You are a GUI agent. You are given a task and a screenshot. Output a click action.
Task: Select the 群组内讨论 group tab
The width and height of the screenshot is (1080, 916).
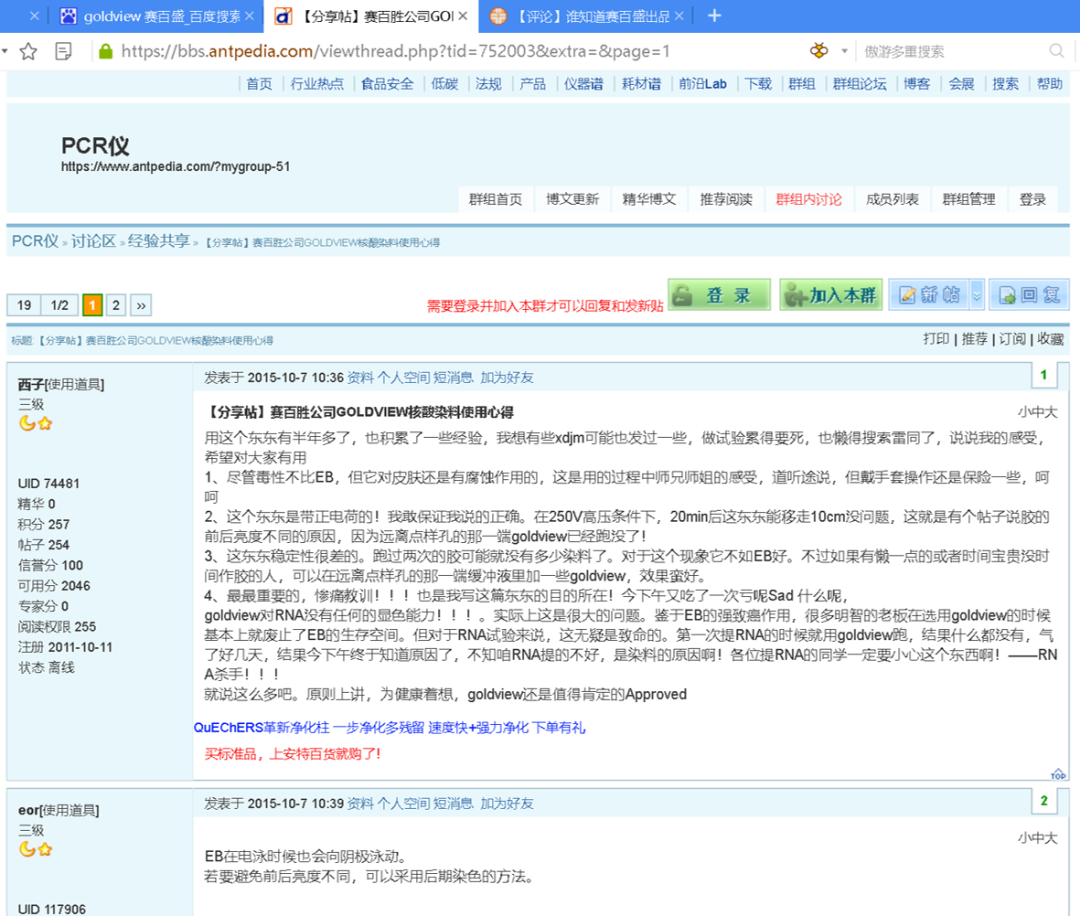pos(809,199)
